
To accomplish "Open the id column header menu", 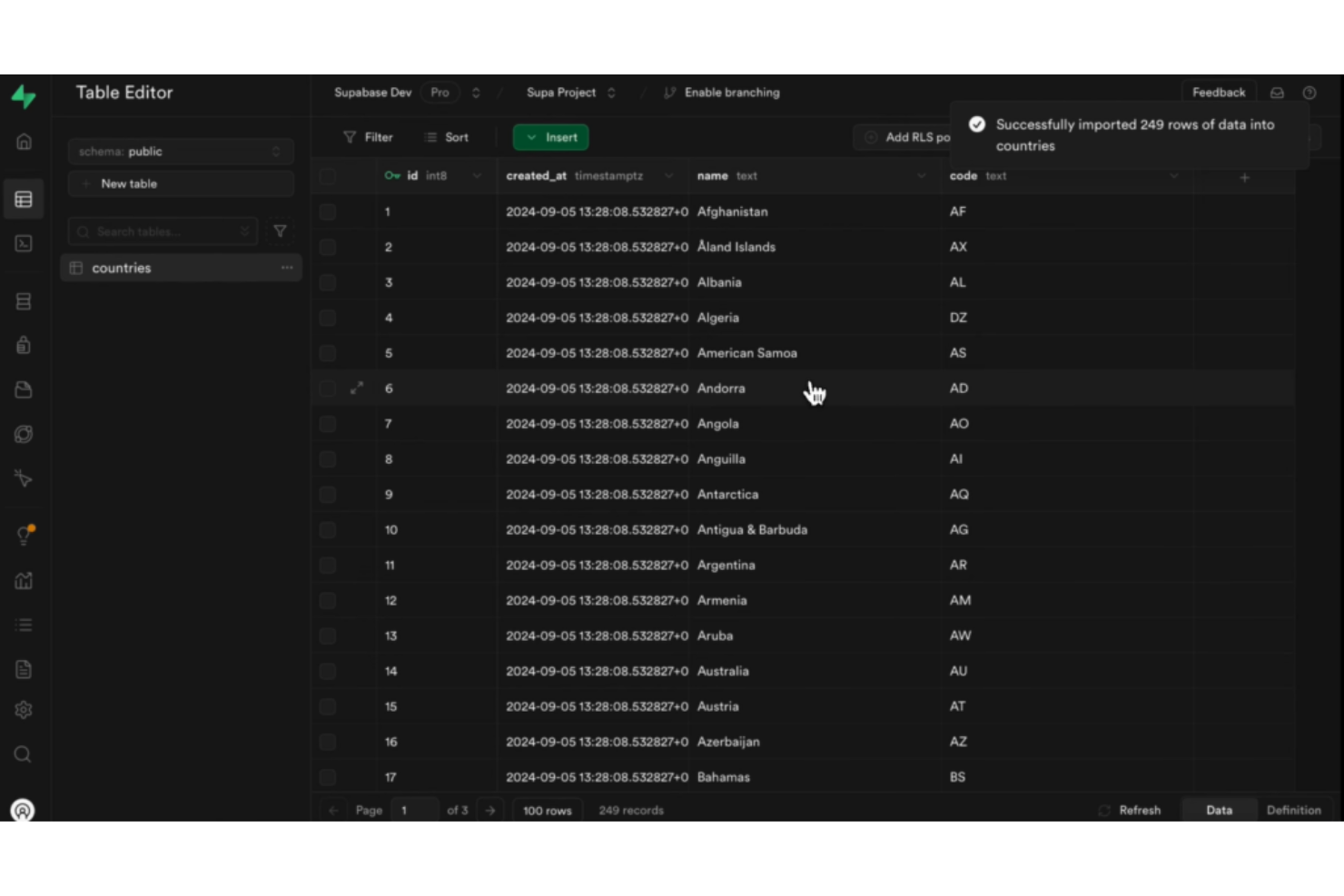I will coord(477,176).
